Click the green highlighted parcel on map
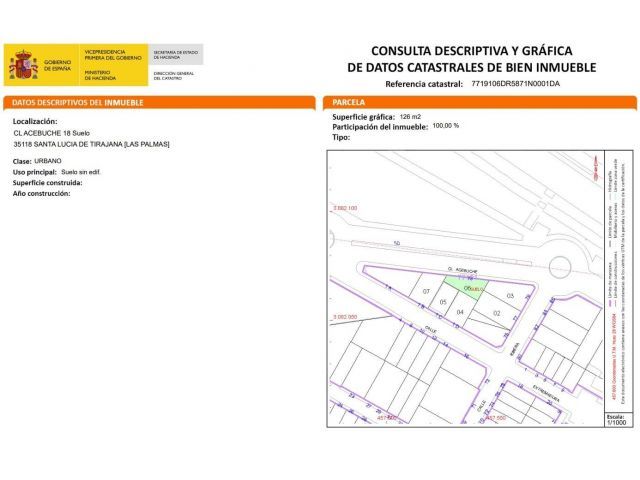Screen dimensions: 640x480 465,287
